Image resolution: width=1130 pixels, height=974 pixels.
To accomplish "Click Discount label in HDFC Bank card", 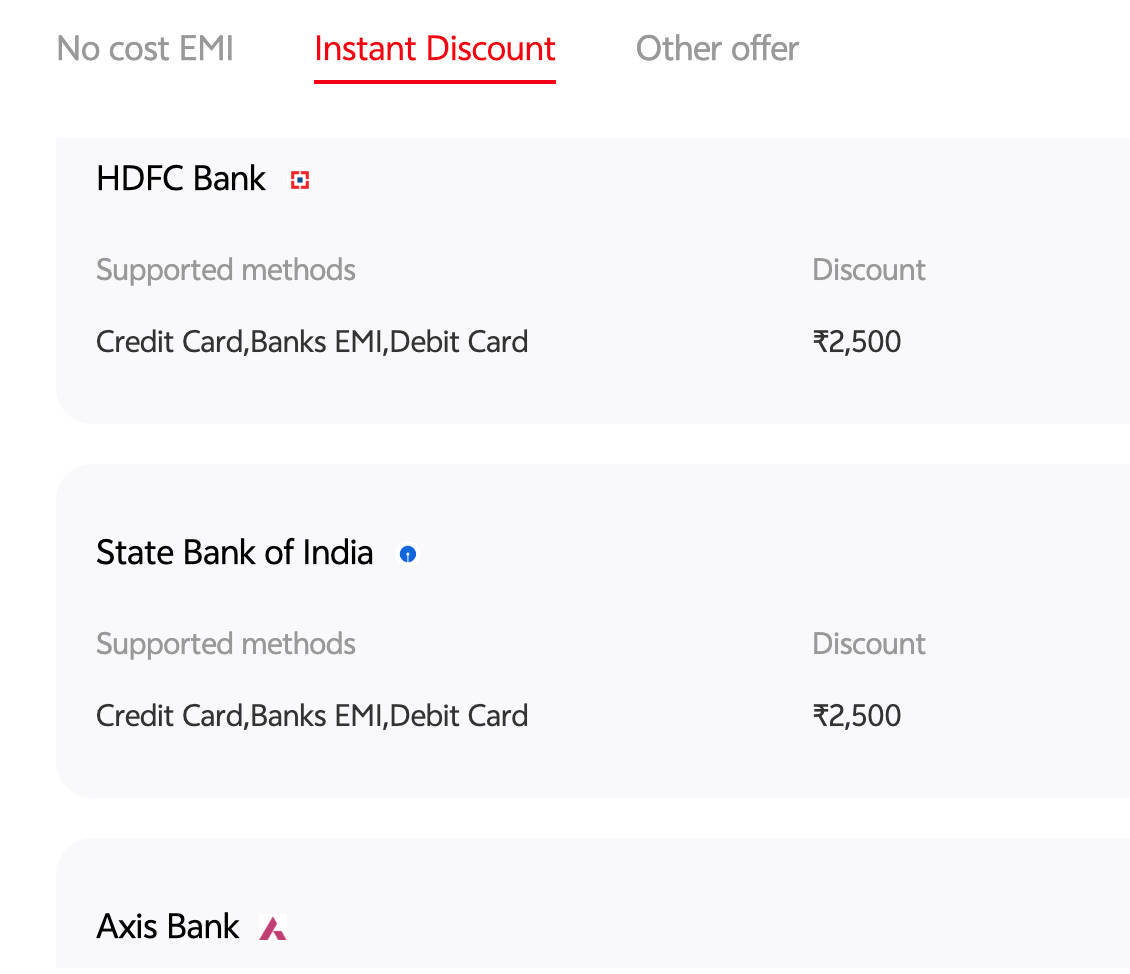I will click(x=868, y=269).
